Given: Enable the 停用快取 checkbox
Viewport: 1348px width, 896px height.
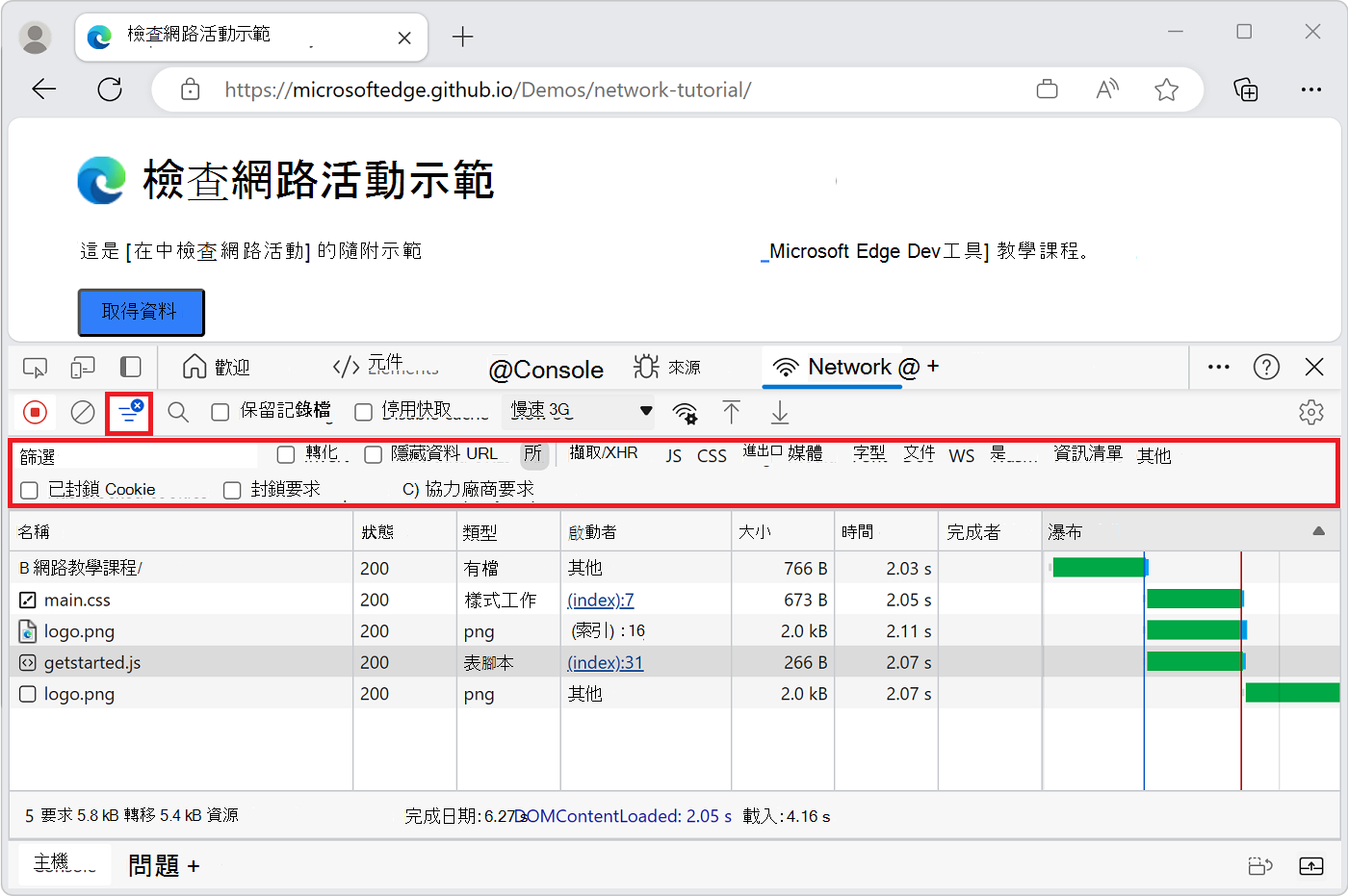Looking at the screenshot, I should (363, 412).
